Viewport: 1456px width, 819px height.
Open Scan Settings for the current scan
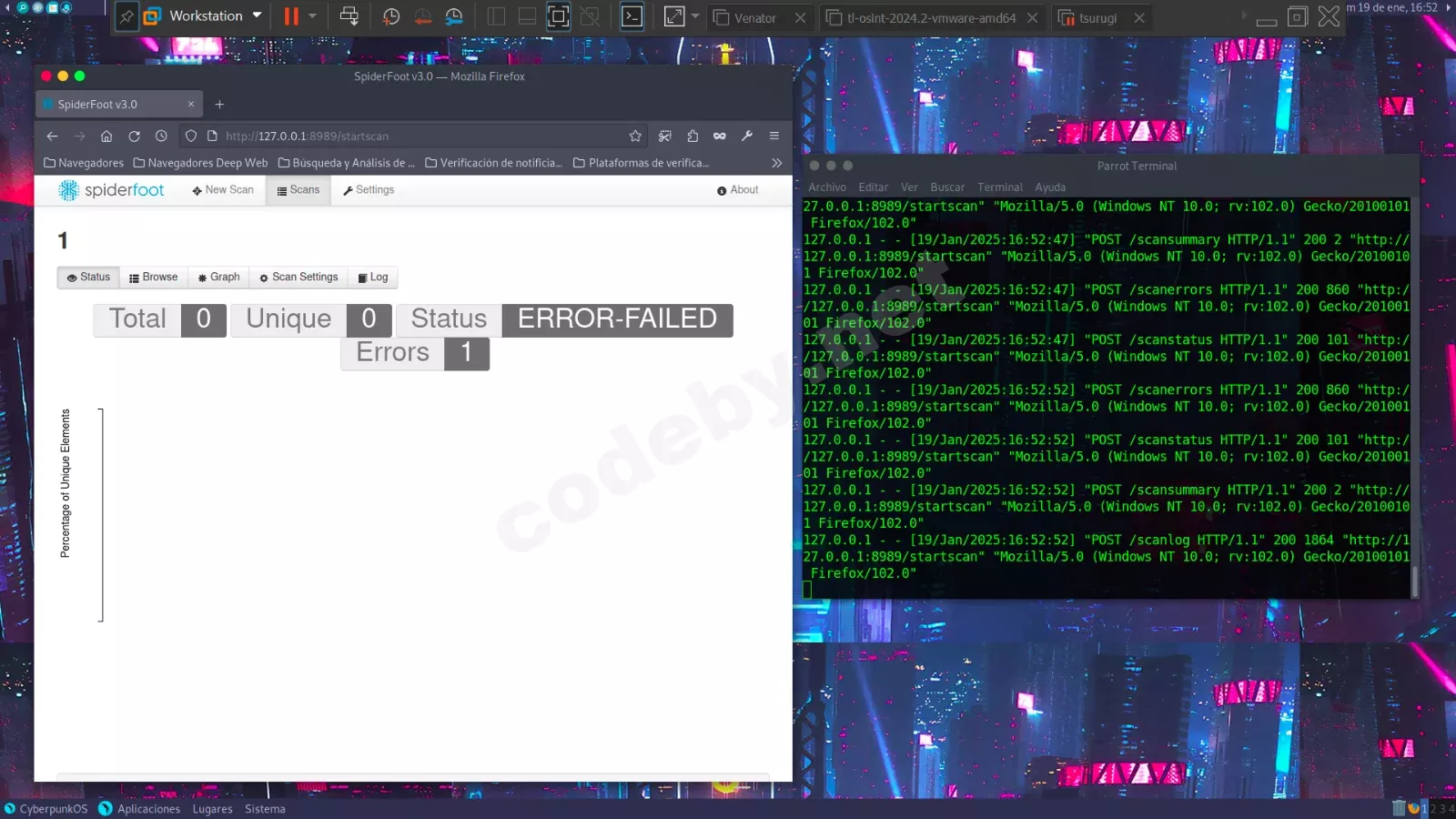pyautogui.click(x=298, y=277)
